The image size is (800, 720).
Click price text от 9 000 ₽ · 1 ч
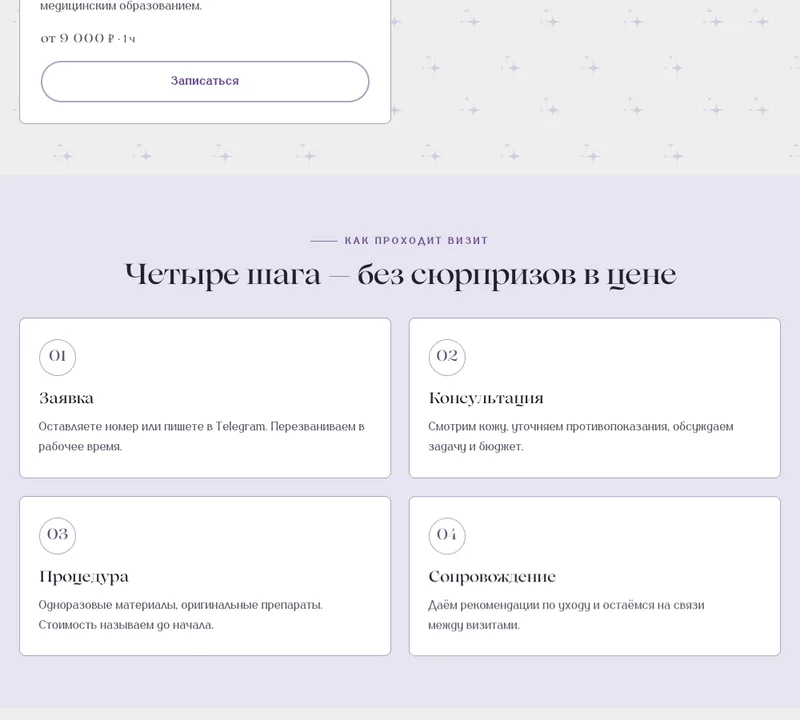coord(88,38)
